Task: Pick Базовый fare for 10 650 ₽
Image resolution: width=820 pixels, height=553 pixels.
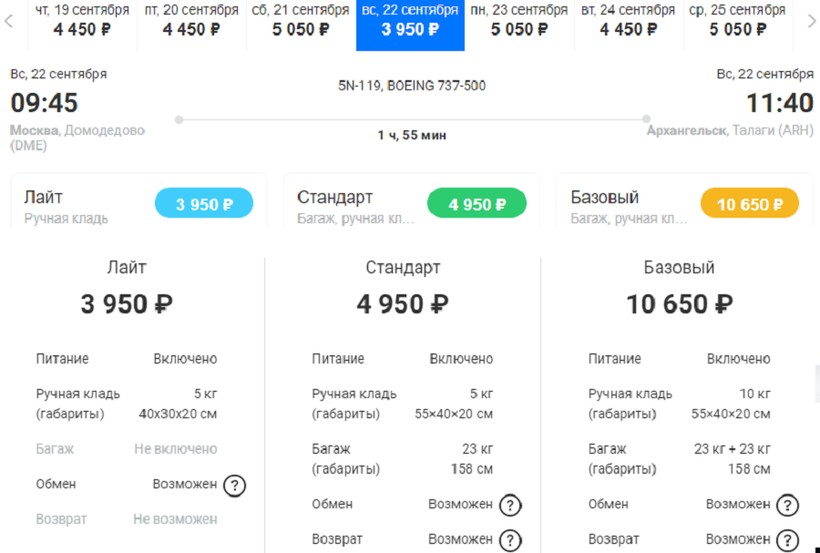Action: (x=750, y=204)
